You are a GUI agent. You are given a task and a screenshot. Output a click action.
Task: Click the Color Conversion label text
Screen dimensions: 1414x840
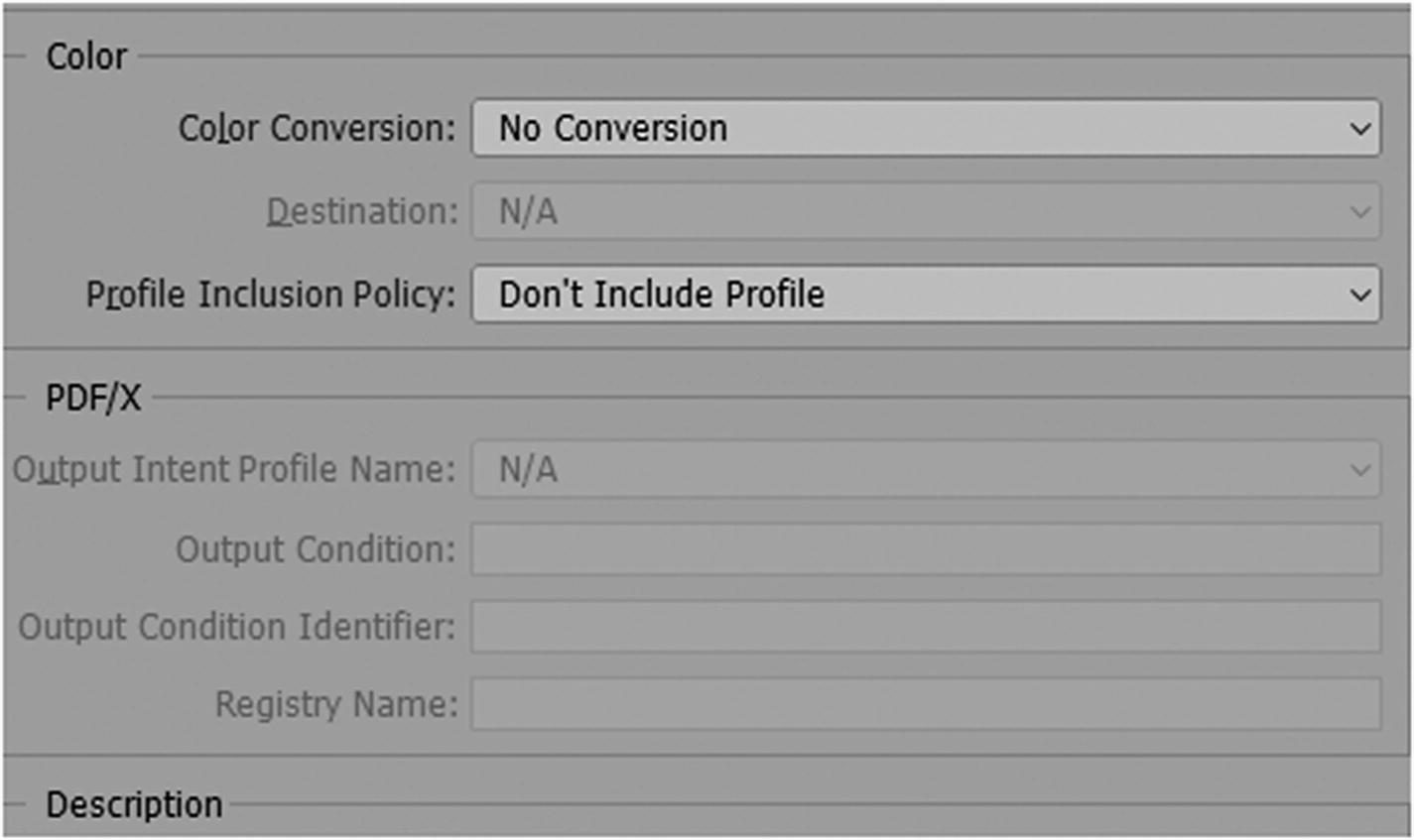coord(317,129)
